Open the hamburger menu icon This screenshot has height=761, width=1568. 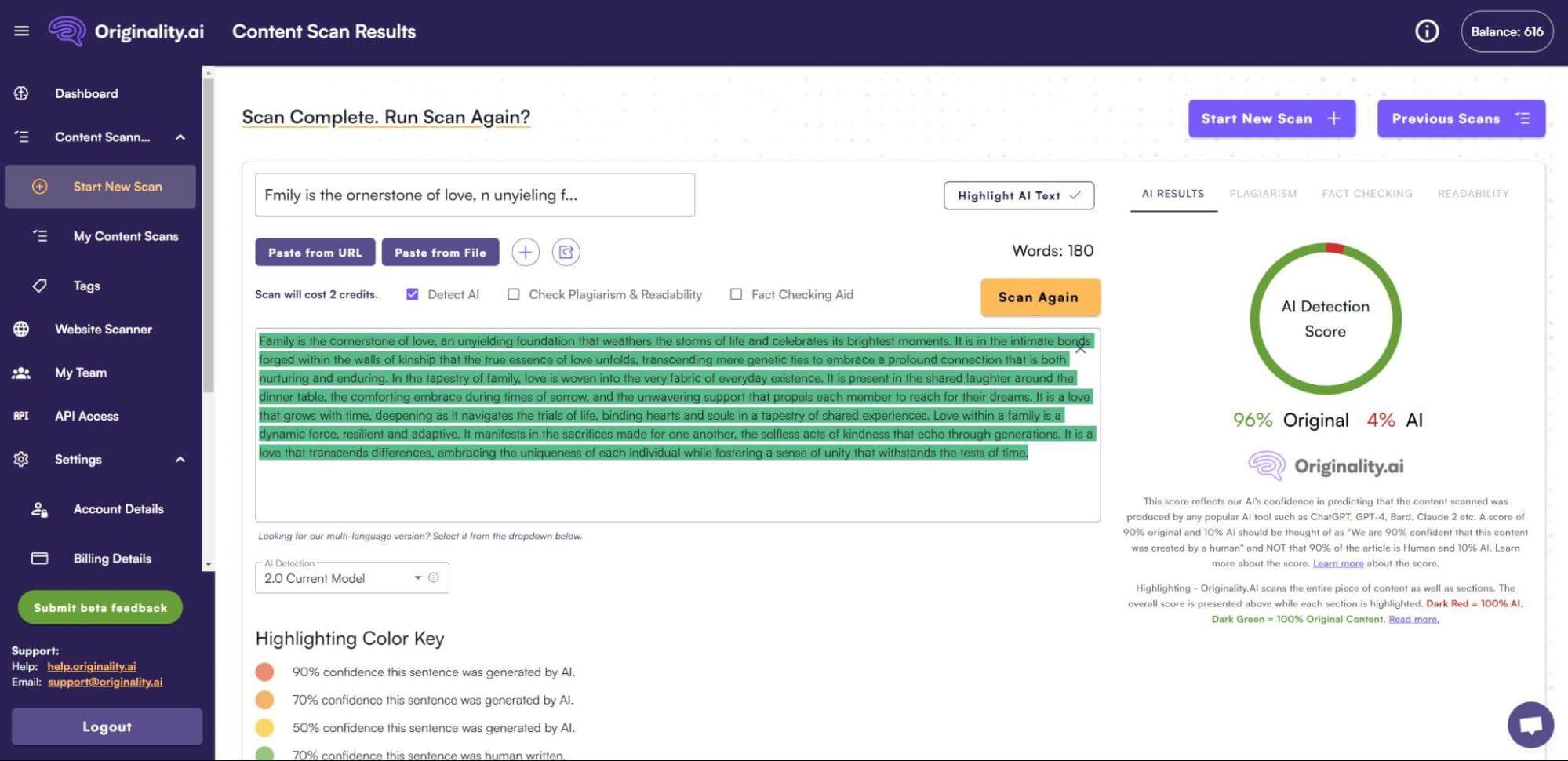[22, 31]
